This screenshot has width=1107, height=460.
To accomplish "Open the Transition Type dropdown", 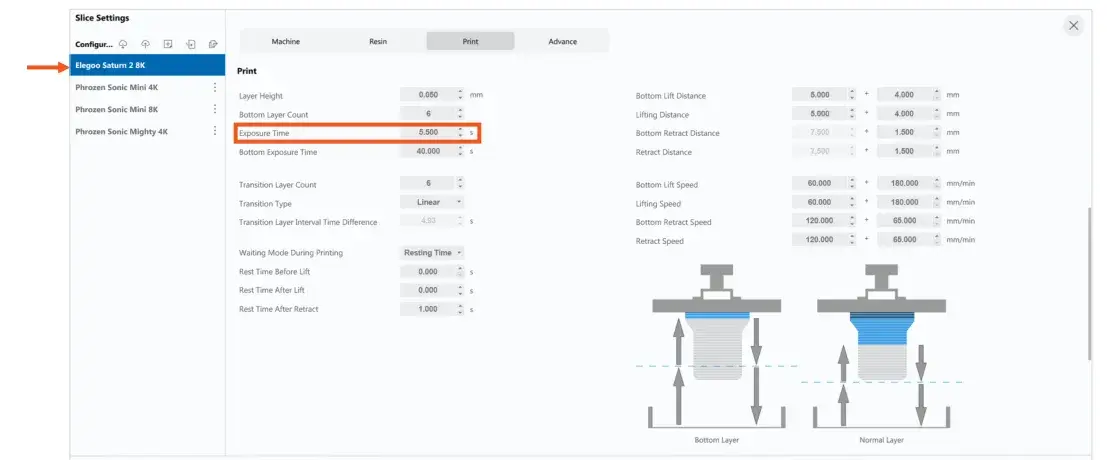I will point(432,202).
